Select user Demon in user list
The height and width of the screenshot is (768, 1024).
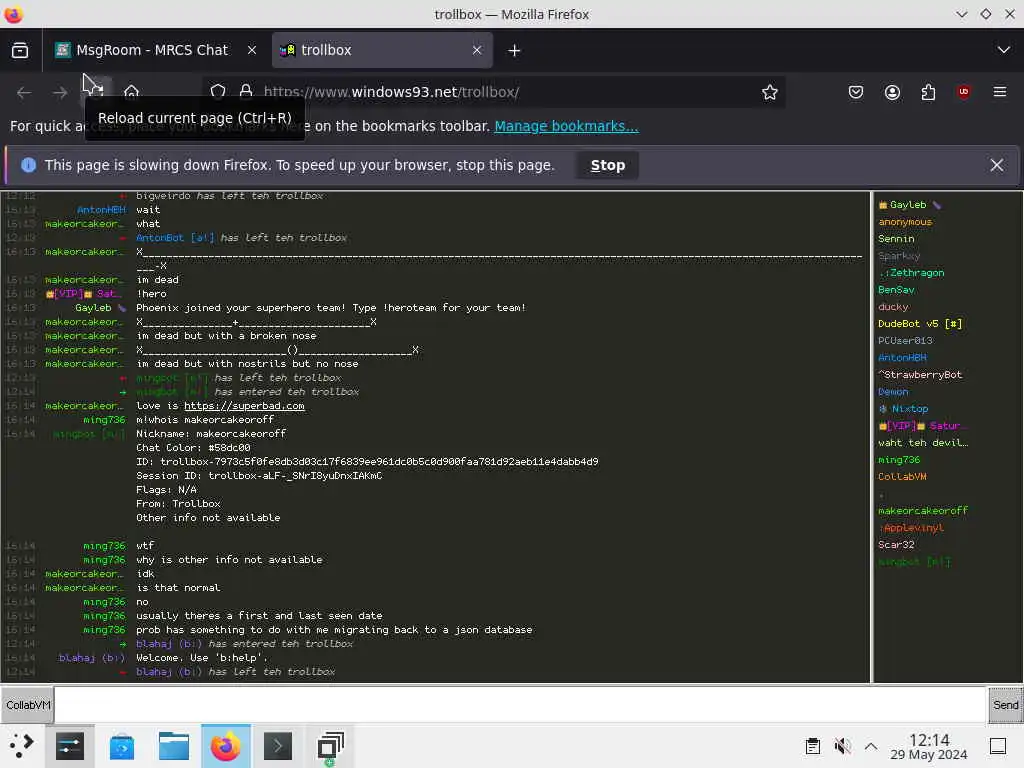click(x=893, y=392)
